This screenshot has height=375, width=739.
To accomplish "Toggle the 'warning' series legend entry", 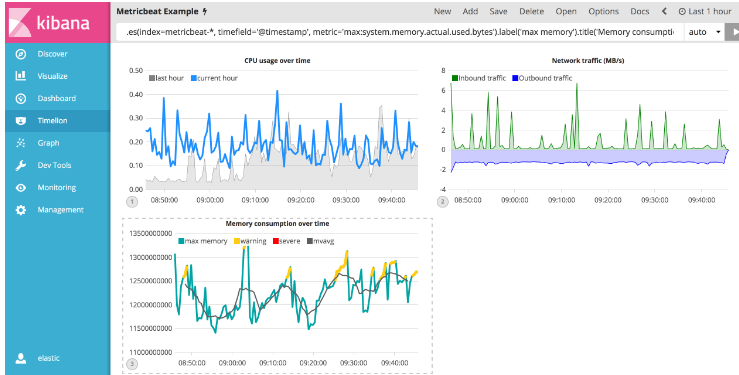I will point(250,241).
